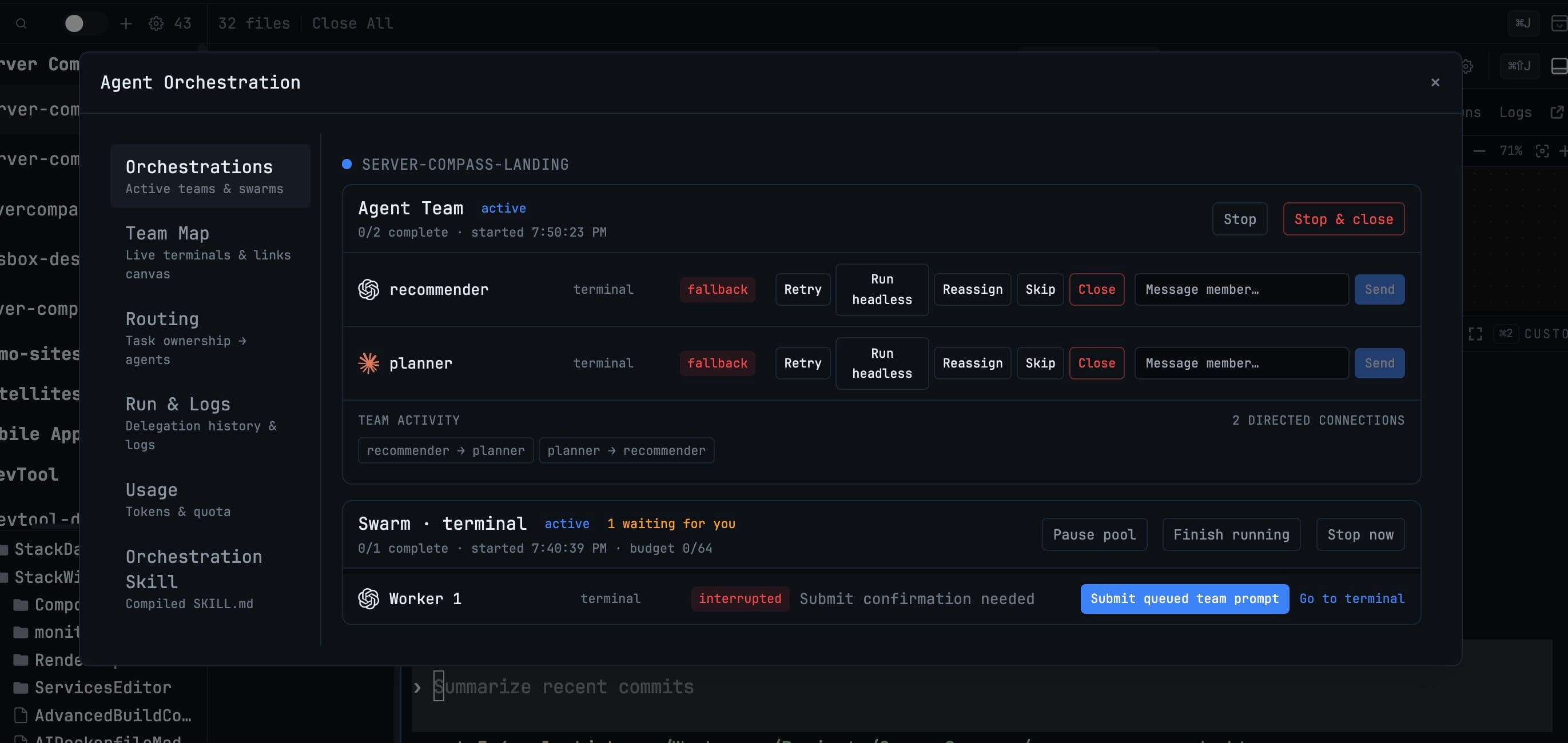Viewport: 1568px width, 743px height.
Task: Open the Team Map section
Action: [x=210, y=252]
